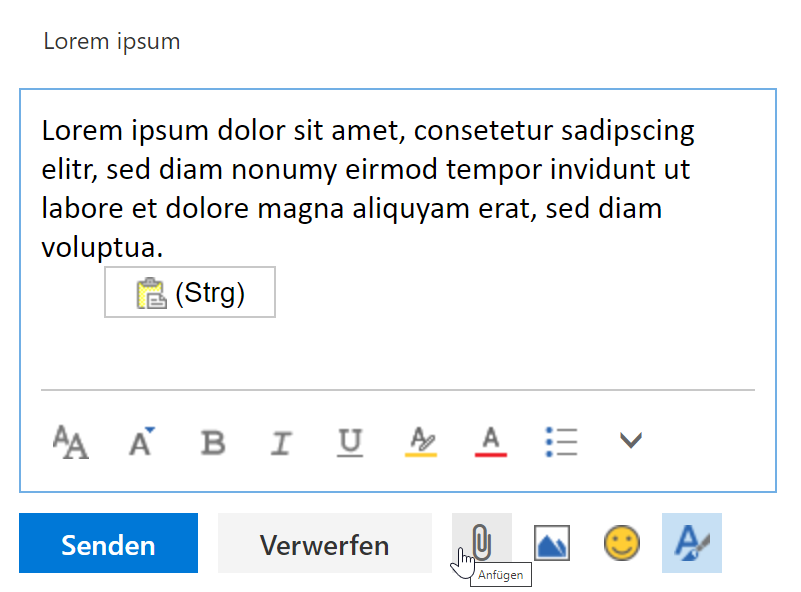Open the paste options (Strg) popup

pos(190,292)
